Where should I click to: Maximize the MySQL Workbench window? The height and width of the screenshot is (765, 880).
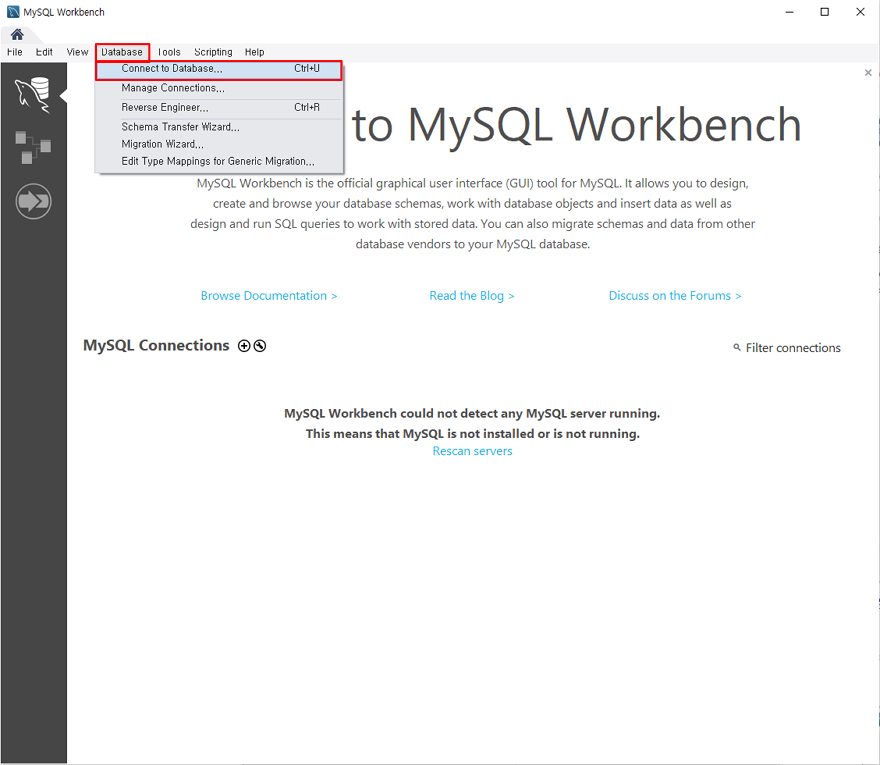[824, 12]
